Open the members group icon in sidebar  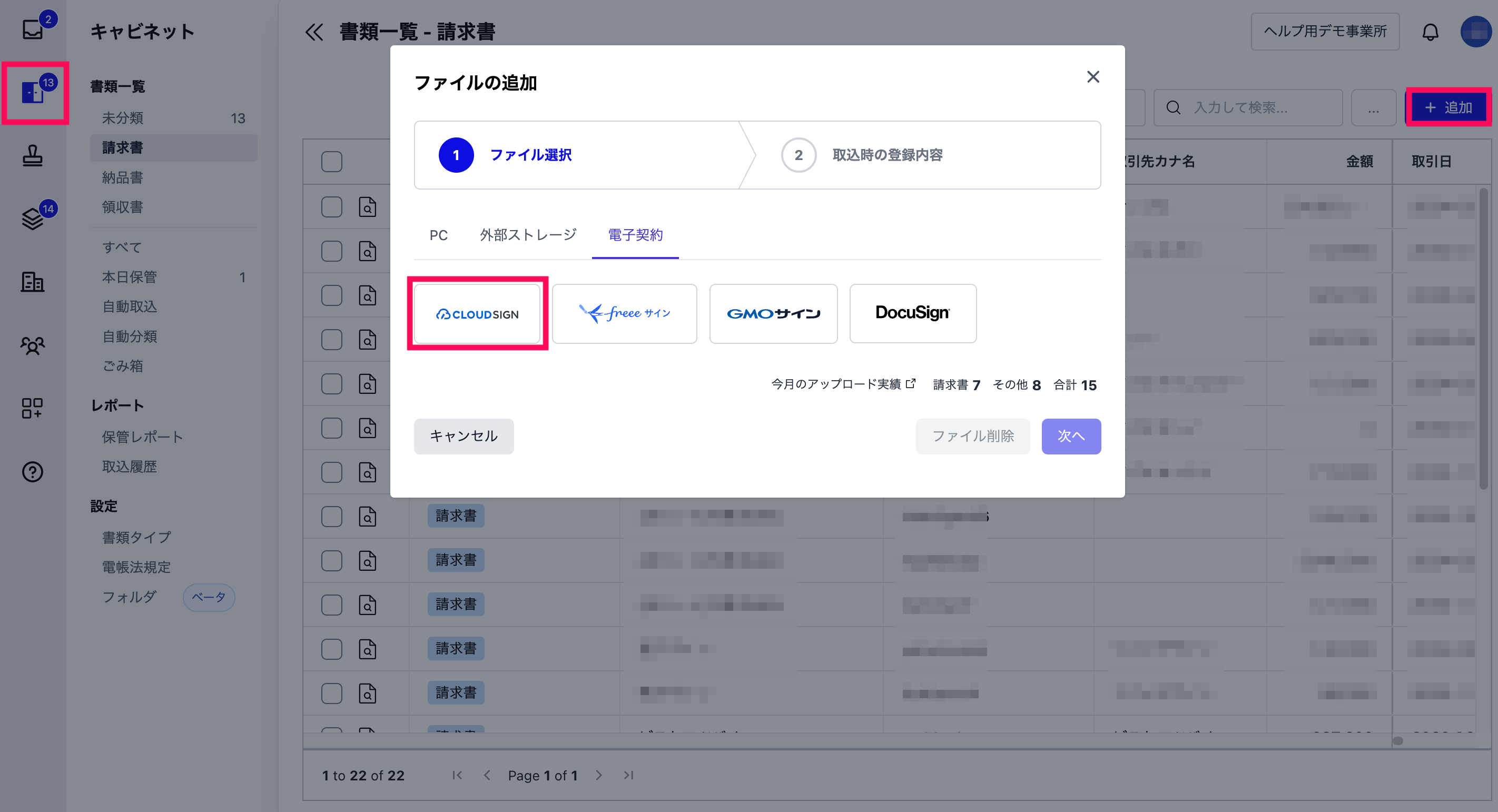coord(33,345)
